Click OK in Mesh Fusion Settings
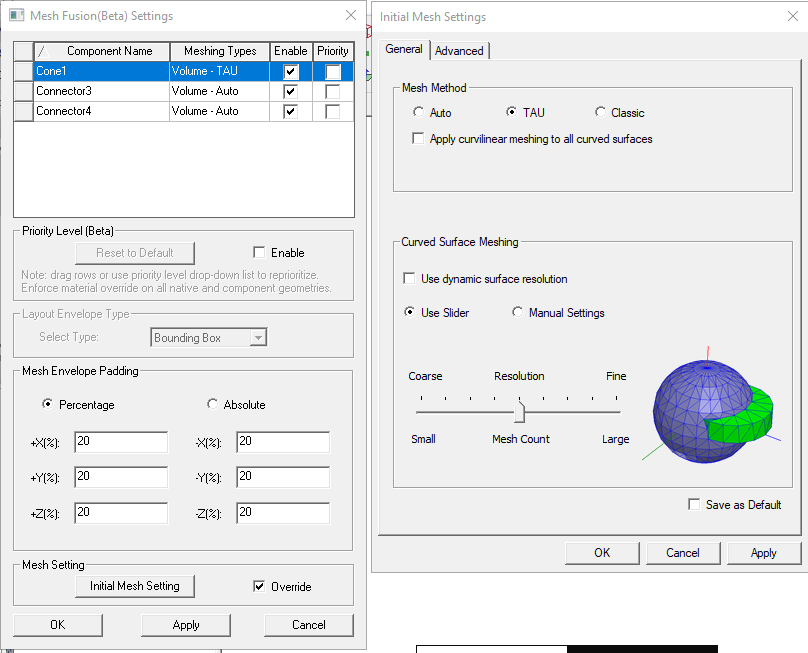Image resolution: width=808 pixels, height=653 pixels. pyautogui.click(x=58, y=625)
